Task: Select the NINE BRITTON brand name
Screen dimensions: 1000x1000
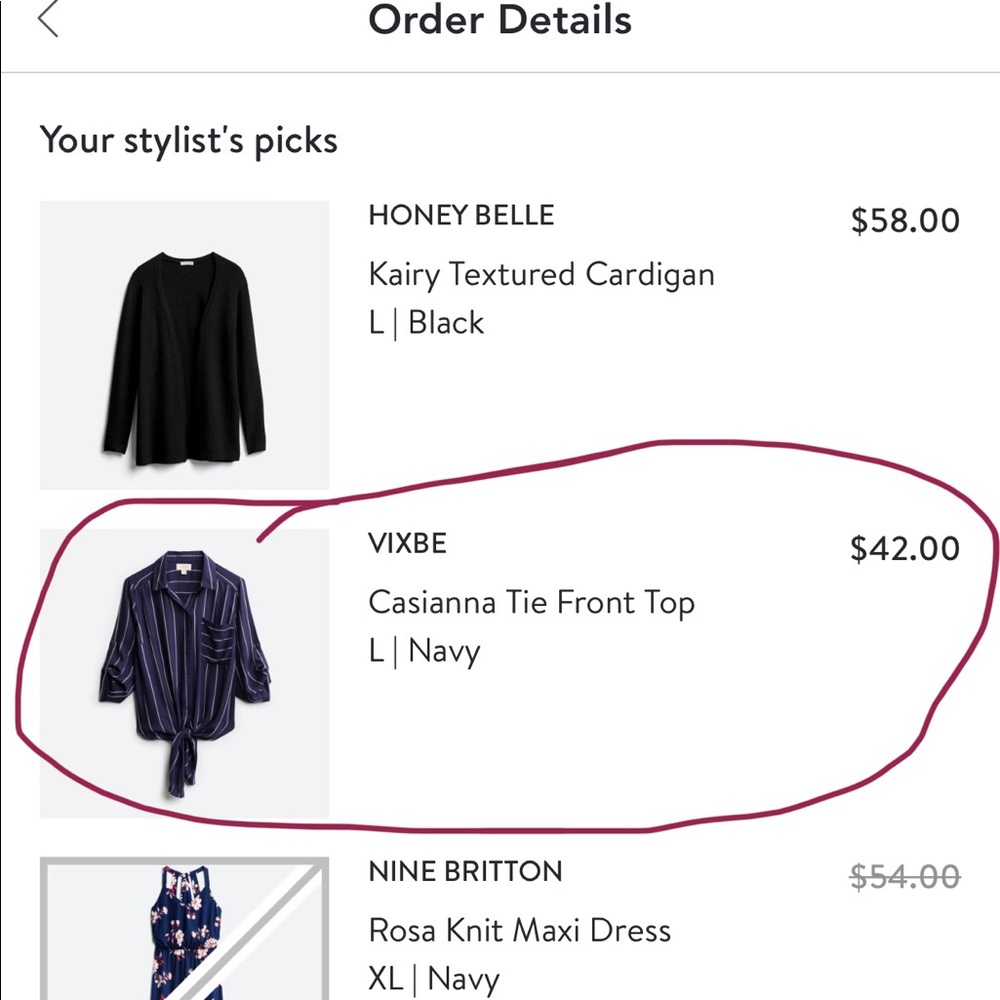Action: coord(466,871)
